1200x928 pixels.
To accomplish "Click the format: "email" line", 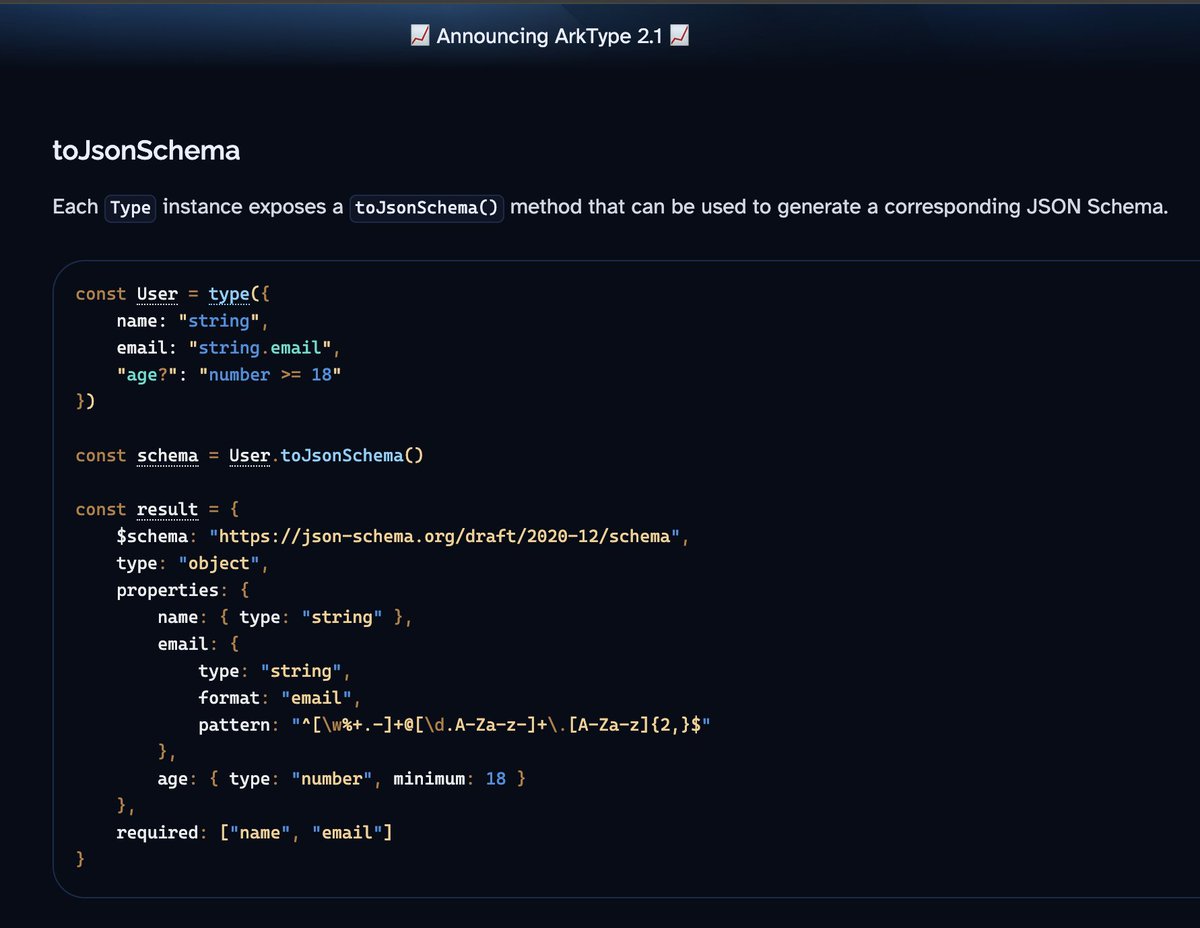I will 278,698.
